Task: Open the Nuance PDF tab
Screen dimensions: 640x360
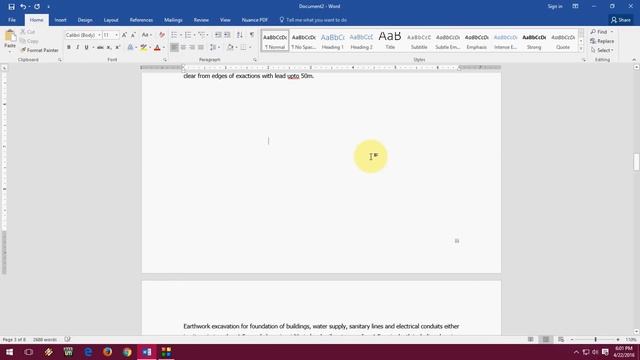Action: [x=255, y=20]
